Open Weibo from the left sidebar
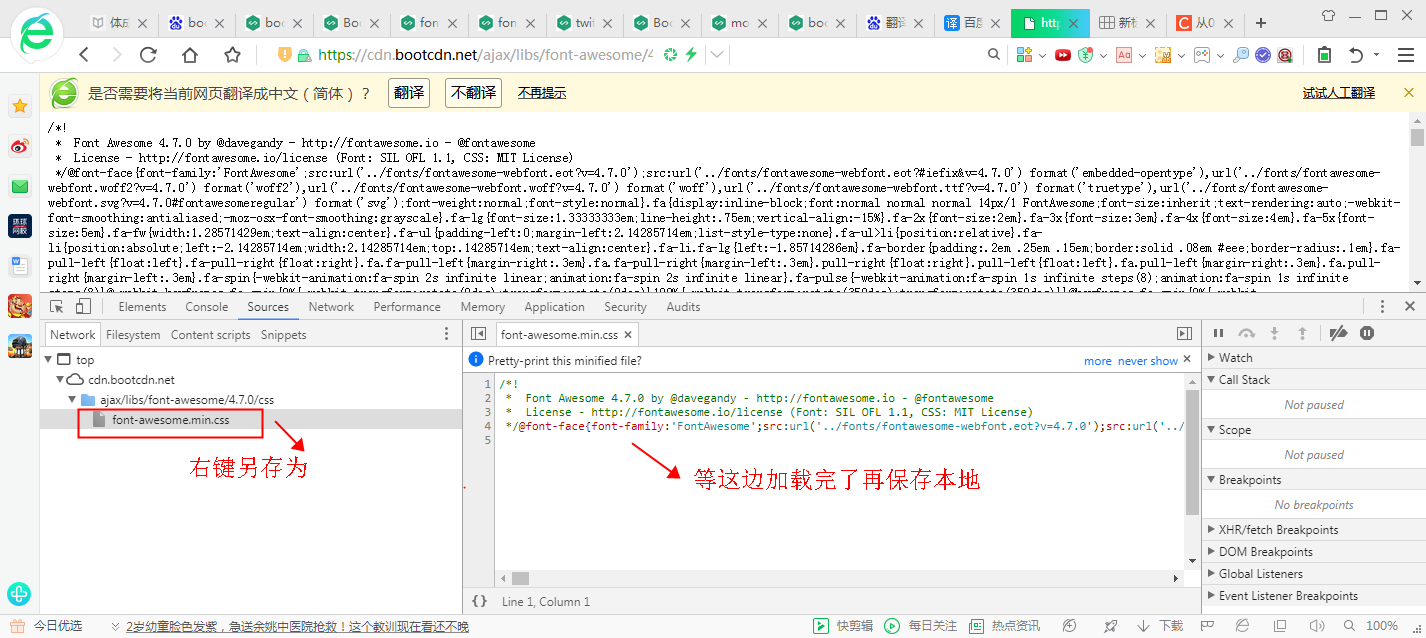The height and width of the screenshot is (638, 1426). click(x=20, y=147)
